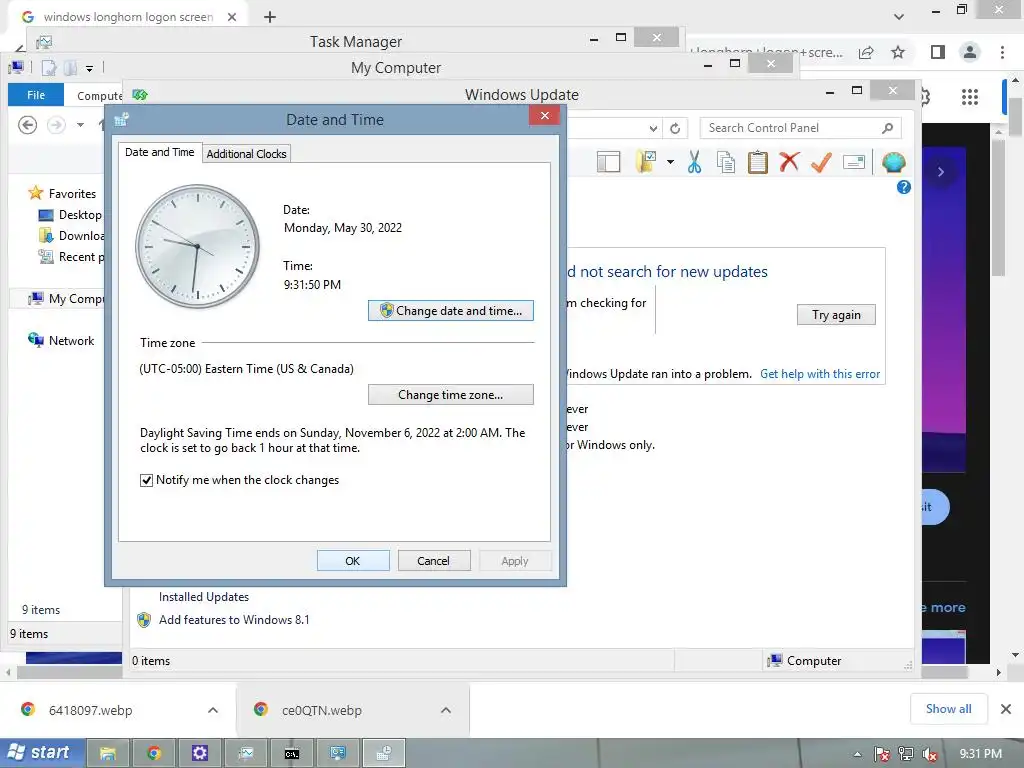1024x768 pixels.
Task: Click the Command Prompt taskbar icon
Action: click(x=292, y=754)
